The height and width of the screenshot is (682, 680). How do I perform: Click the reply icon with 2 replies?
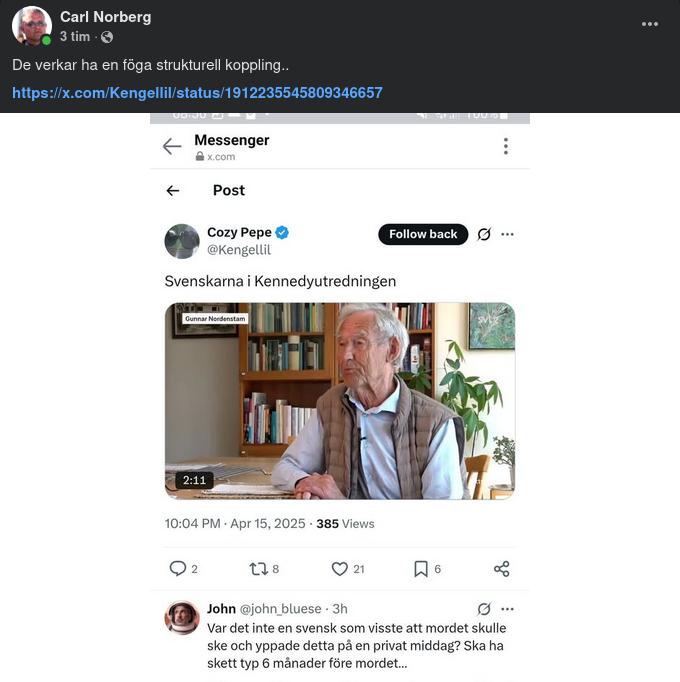[178, 569]
